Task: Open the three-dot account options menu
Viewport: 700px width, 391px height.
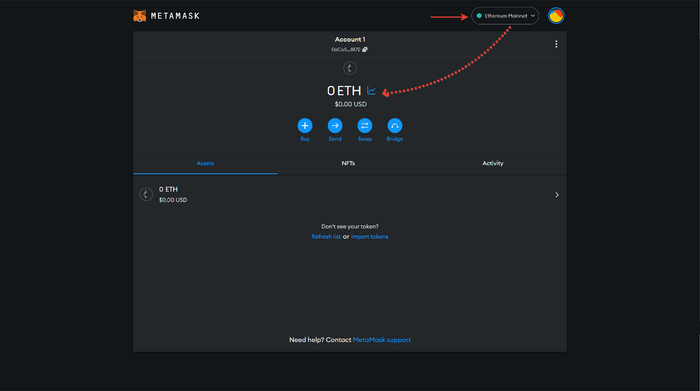Action: pyautogui.click(x=556, y=44)
